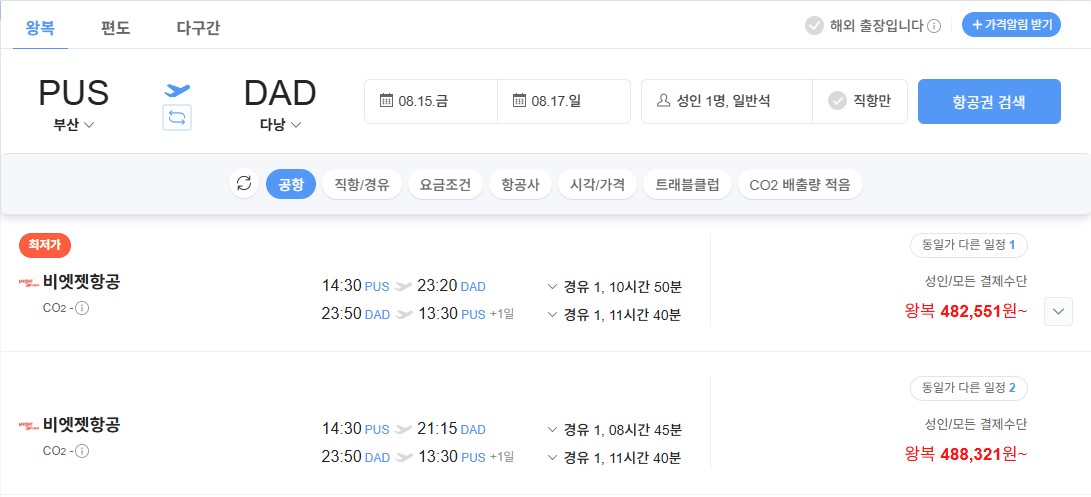Select the 왕복 round-trip tab
1091x497 pixels.
click(40, 28)
